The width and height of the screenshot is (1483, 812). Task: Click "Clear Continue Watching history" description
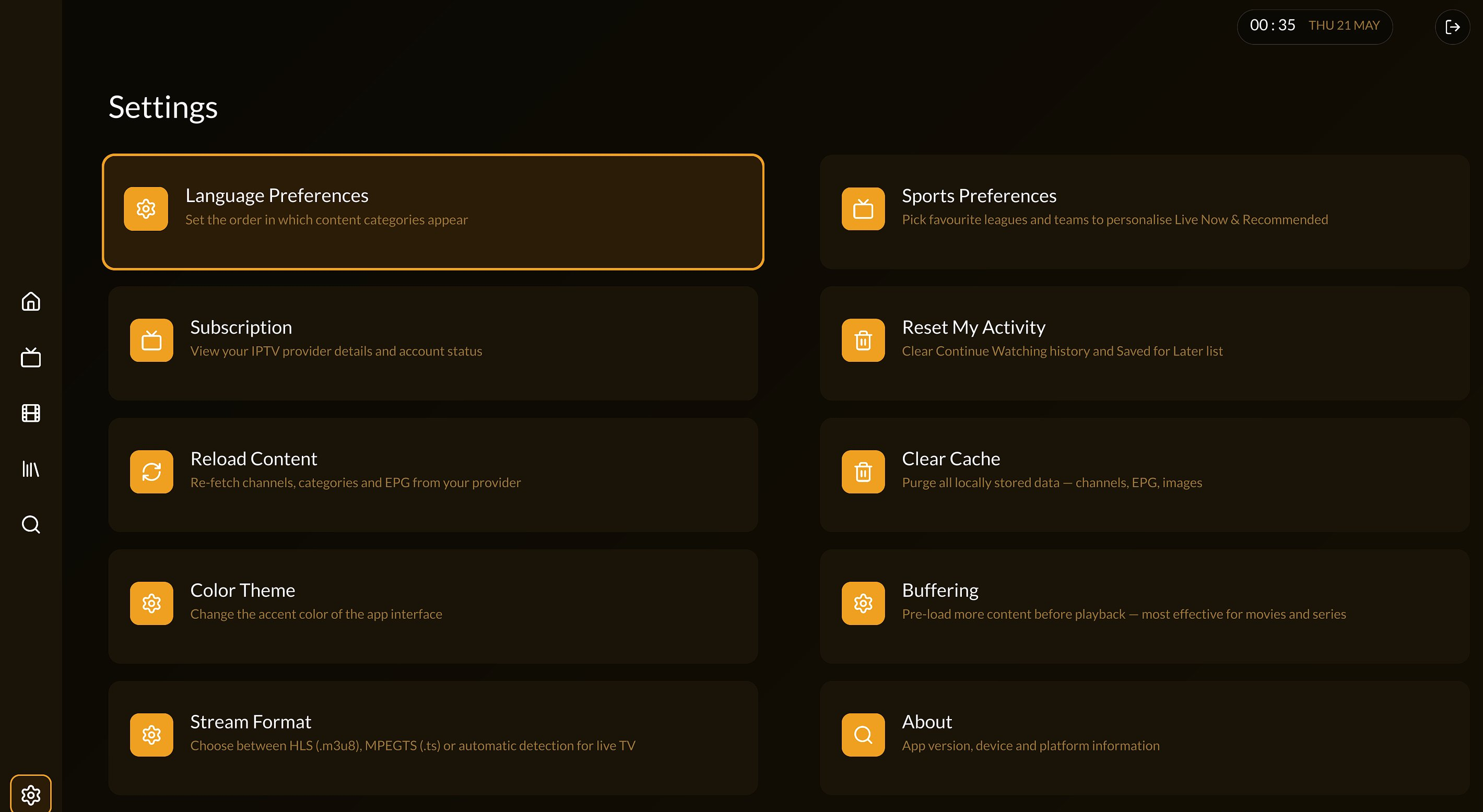[1062, 351]
